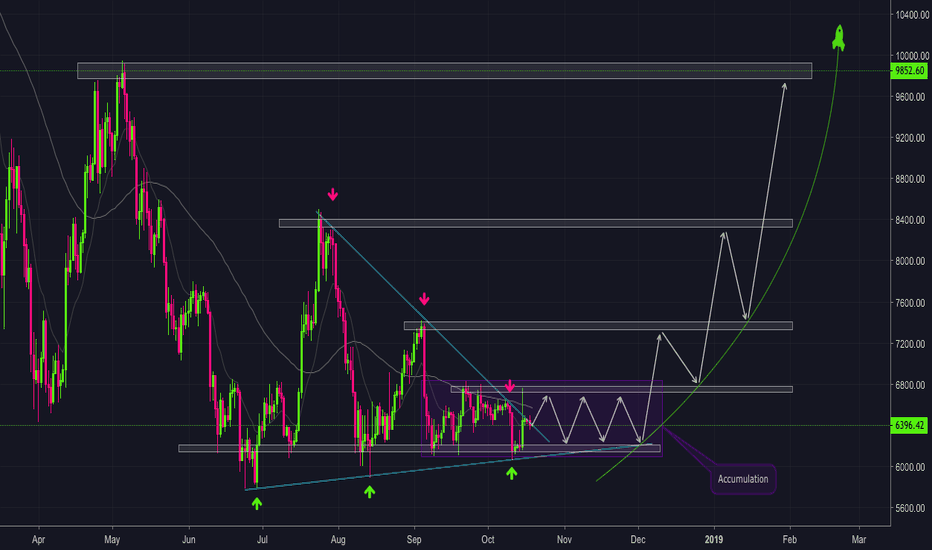This screenshot has height=550, width=932.
Task: Select the resistance zone box near 9852.60
Action: (x=445, y=70)
